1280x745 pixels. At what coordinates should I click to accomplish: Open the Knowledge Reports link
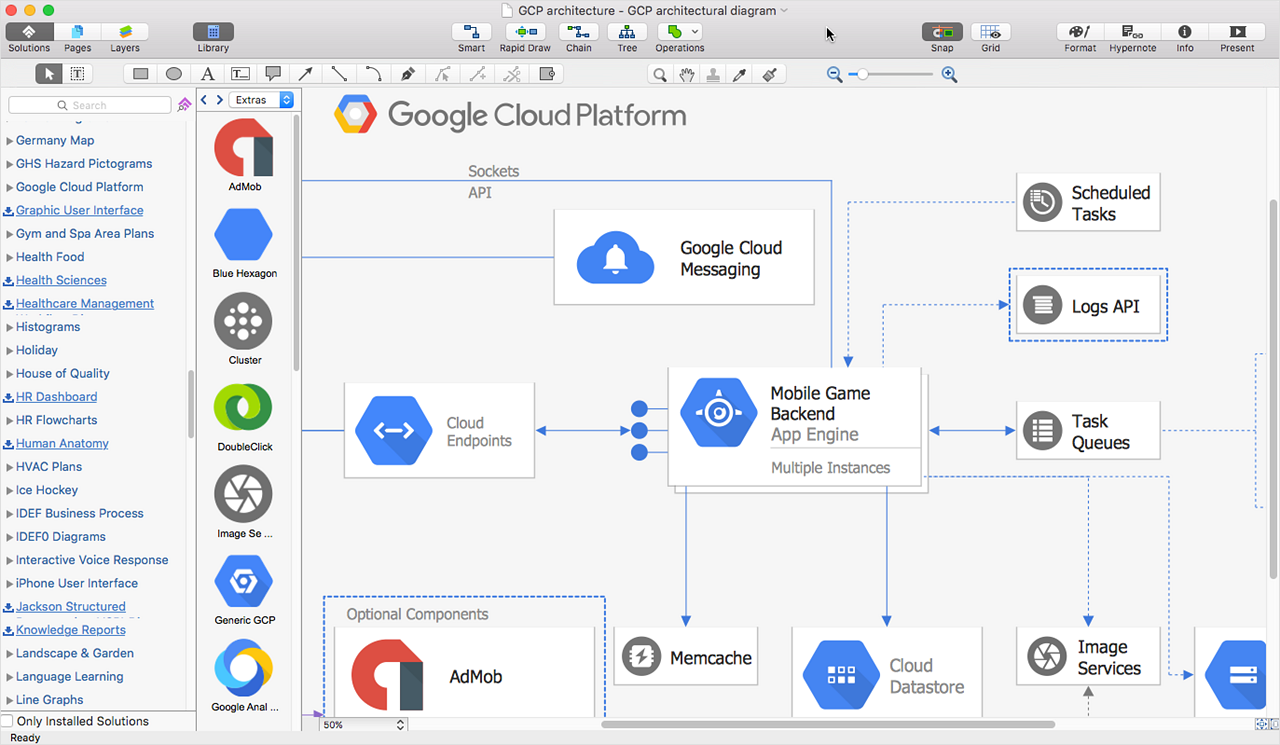click(x=71, y=630)
